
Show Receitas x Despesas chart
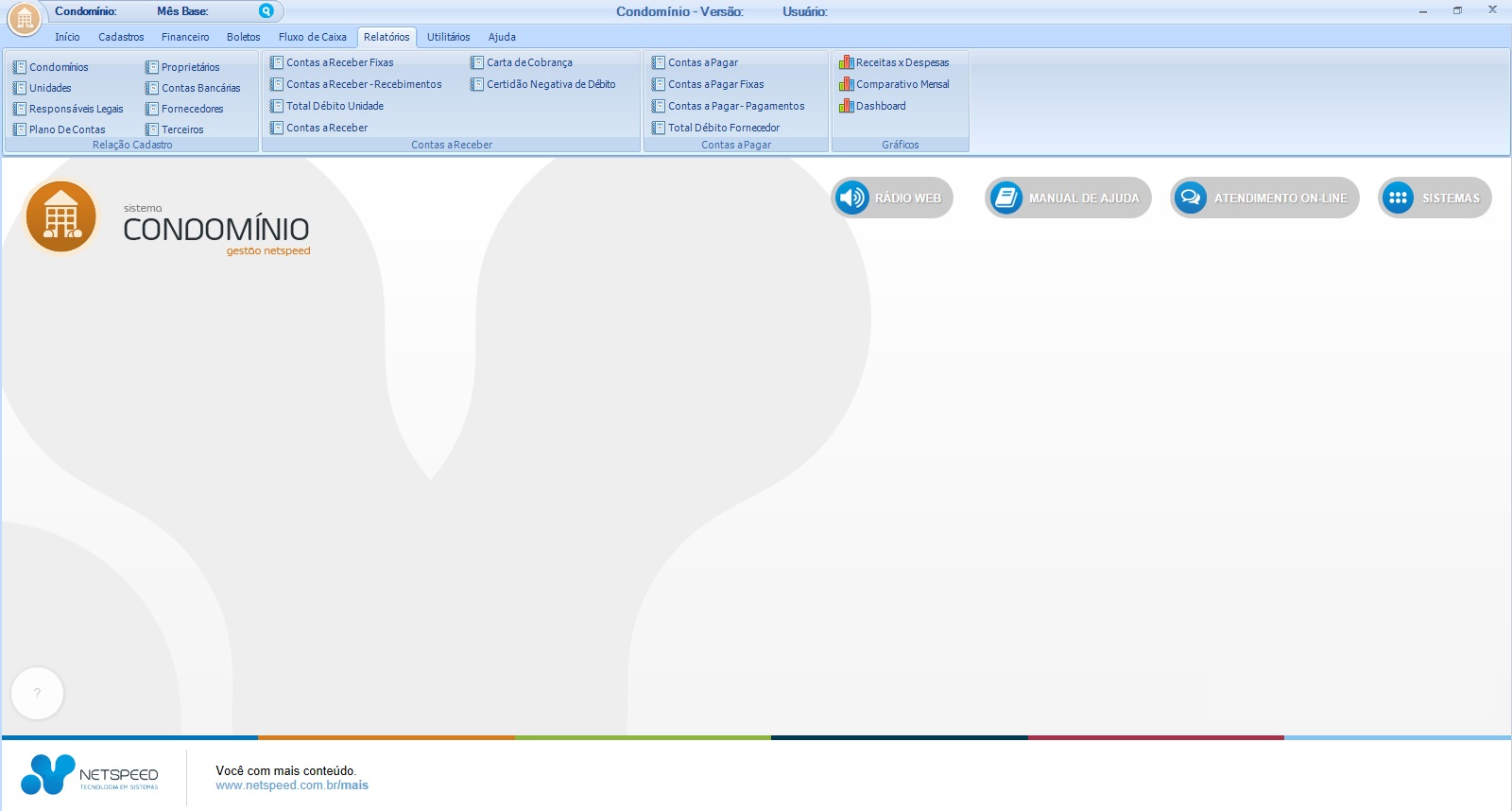click(895, 62)
